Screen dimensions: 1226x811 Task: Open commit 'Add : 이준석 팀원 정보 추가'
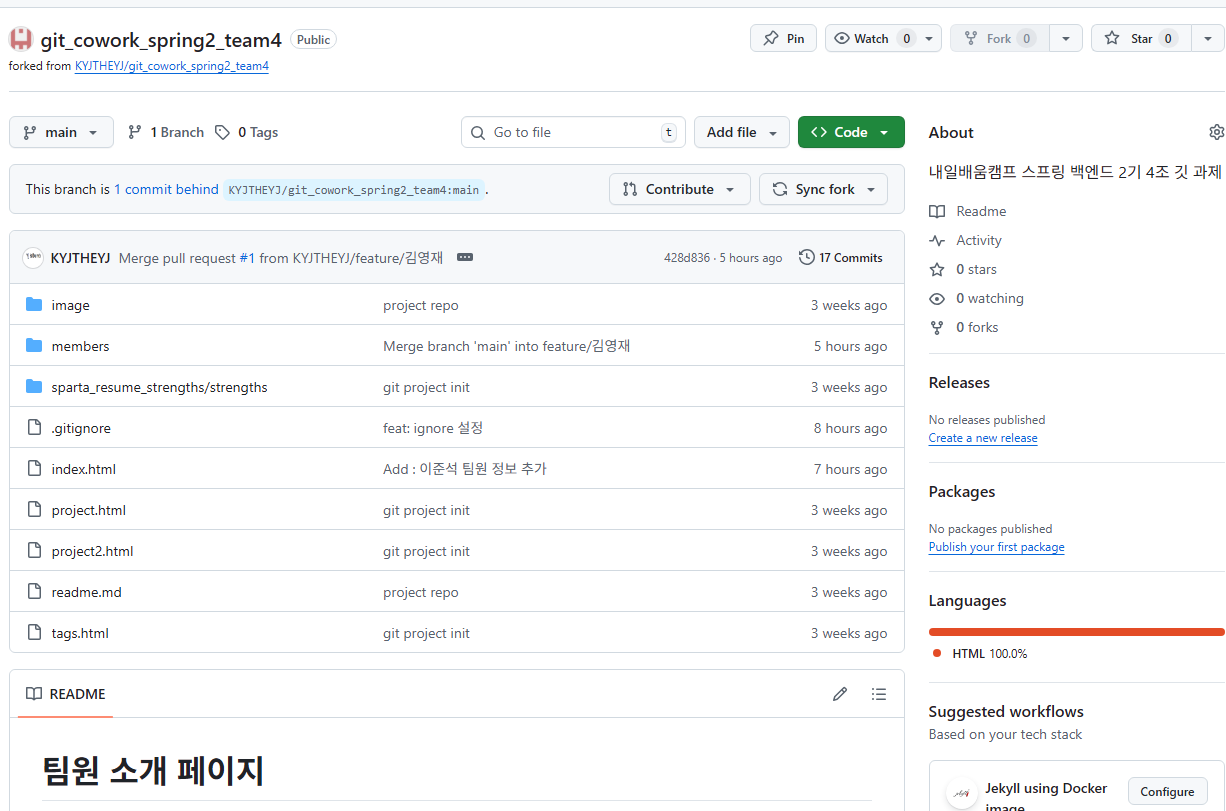click(465, 469)
